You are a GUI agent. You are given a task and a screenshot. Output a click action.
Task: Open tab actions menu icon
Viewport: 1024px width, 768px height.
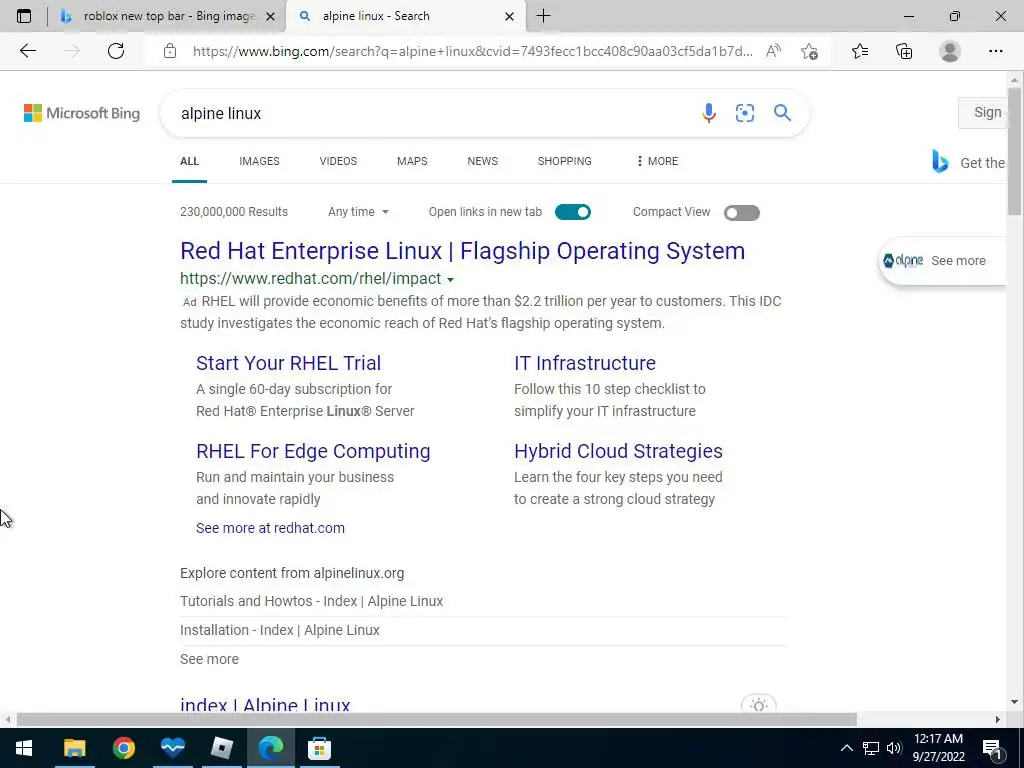pos(24,16)
